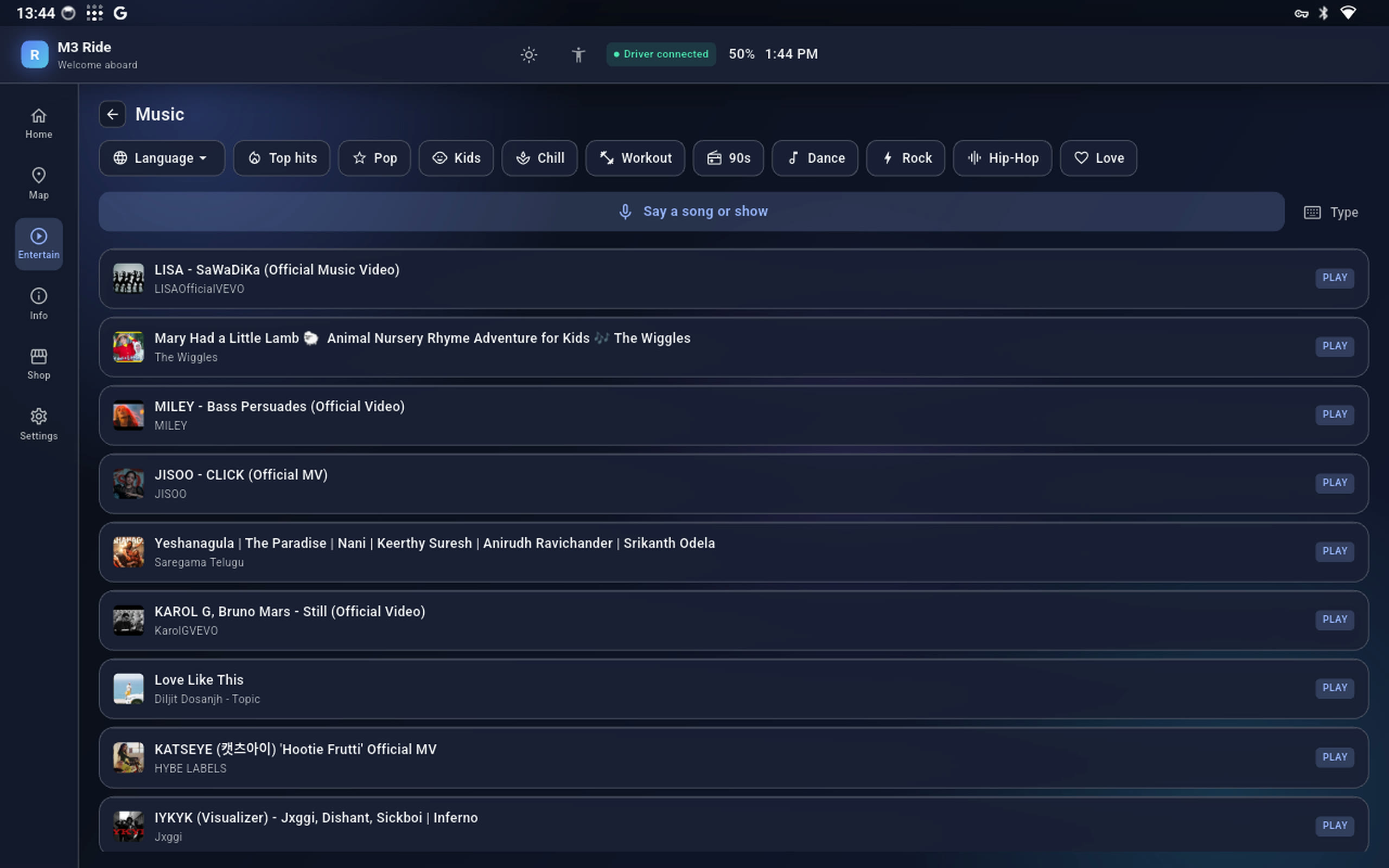Click the LISA SaWaDiKa thumbnail
Screen dimensions: 1389x868
pos(129,278)
